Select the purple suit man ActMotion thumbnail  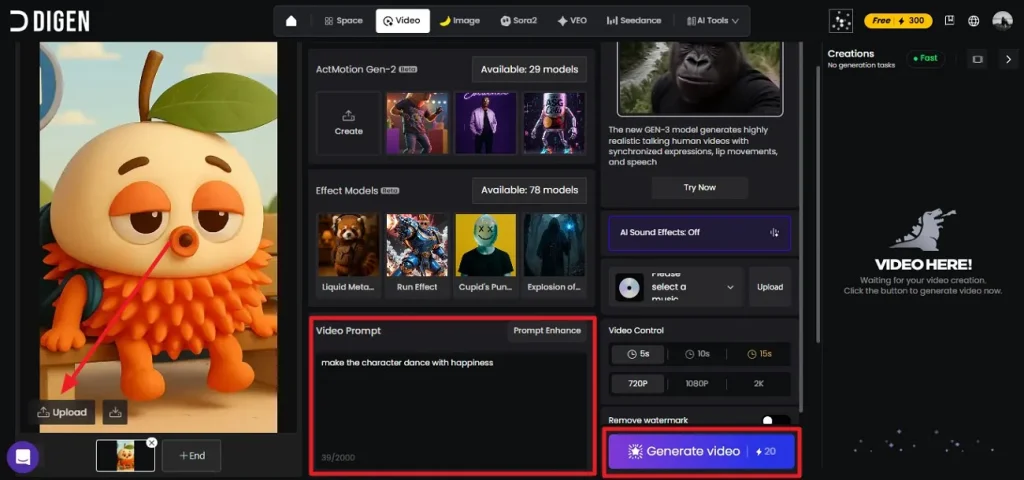tap(485, 123)
